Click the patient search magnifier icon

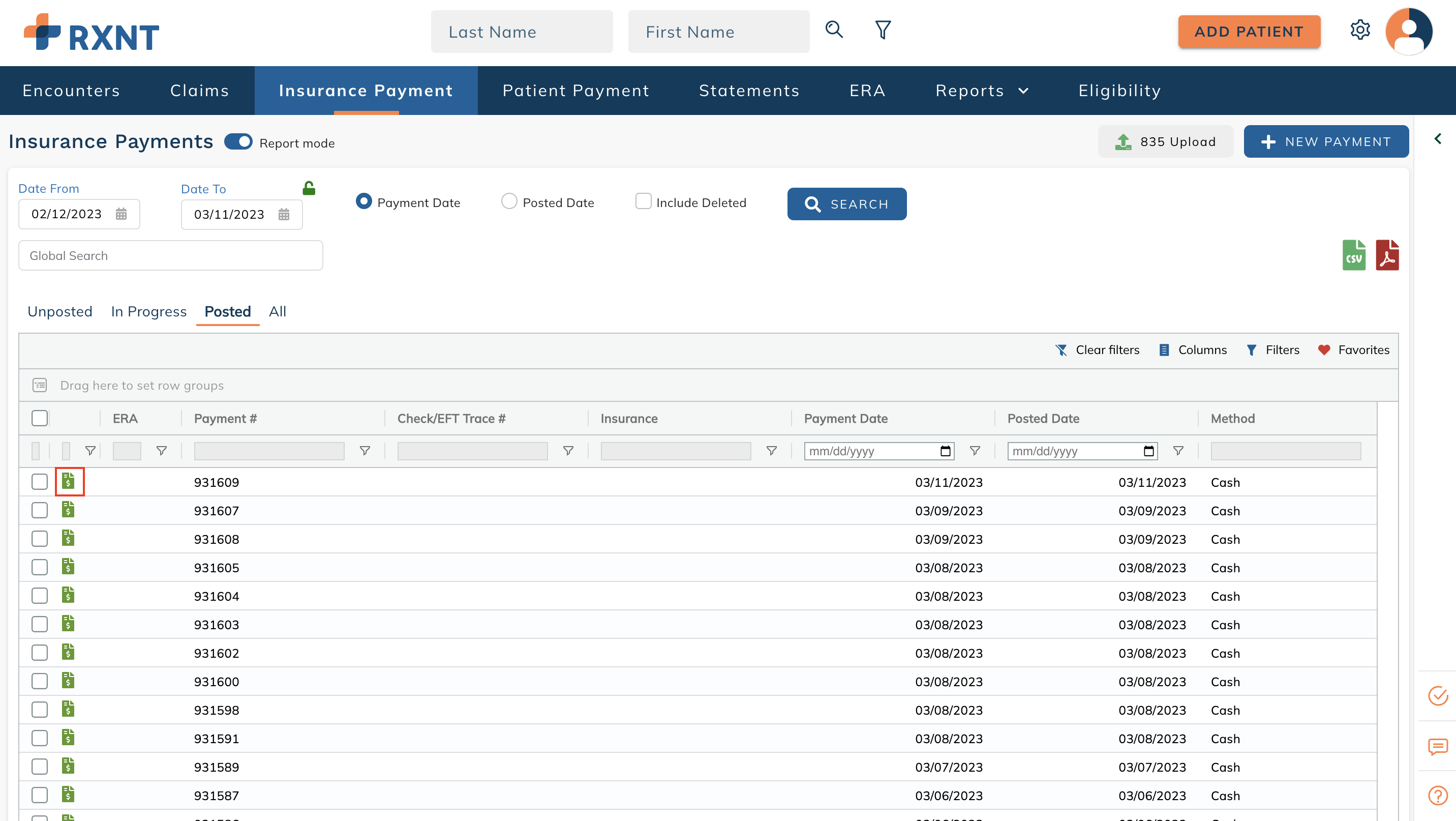point(834,30)
